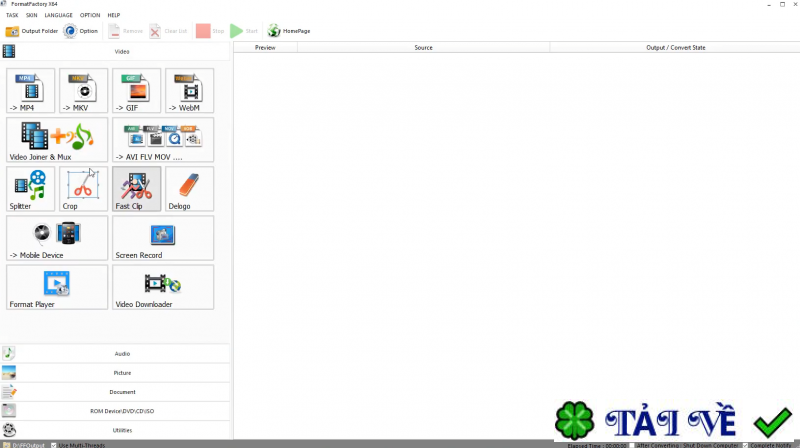Toggle the Complete Notify checkbox
The width and height of the screenshot is (800, 448).
(745, 445)
